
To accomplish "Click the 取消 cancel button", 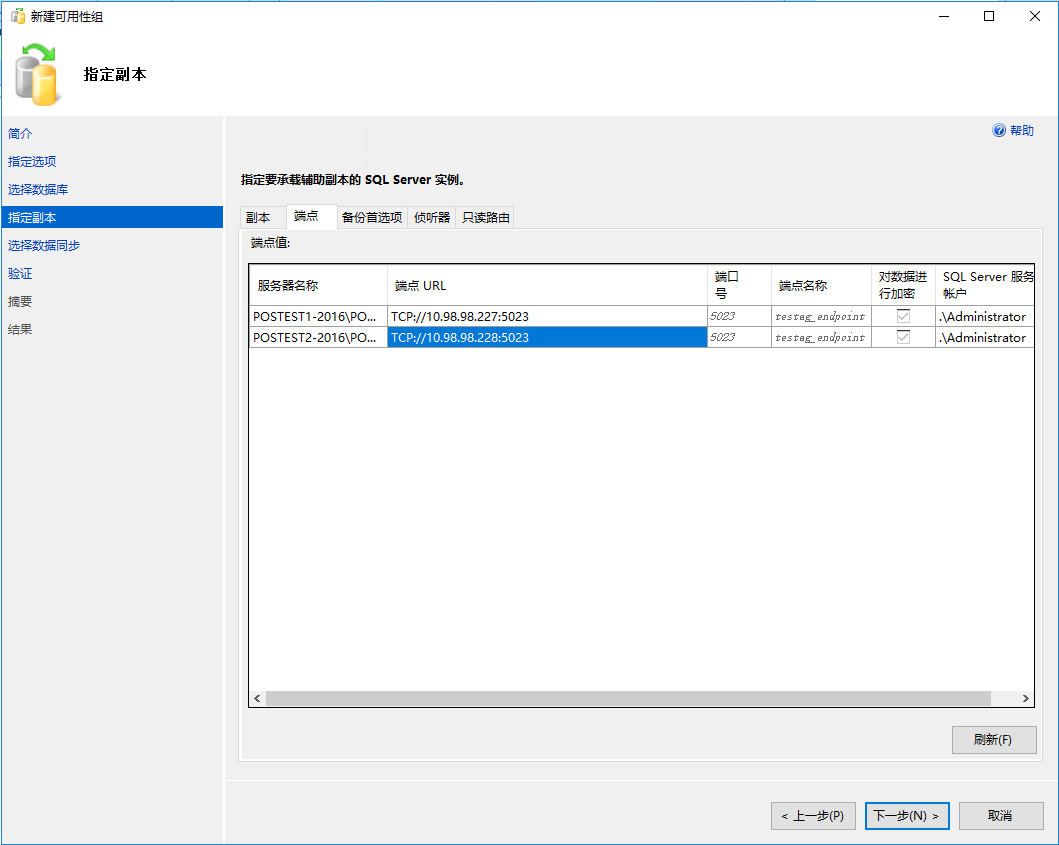I will click(x=1001, y=816).
